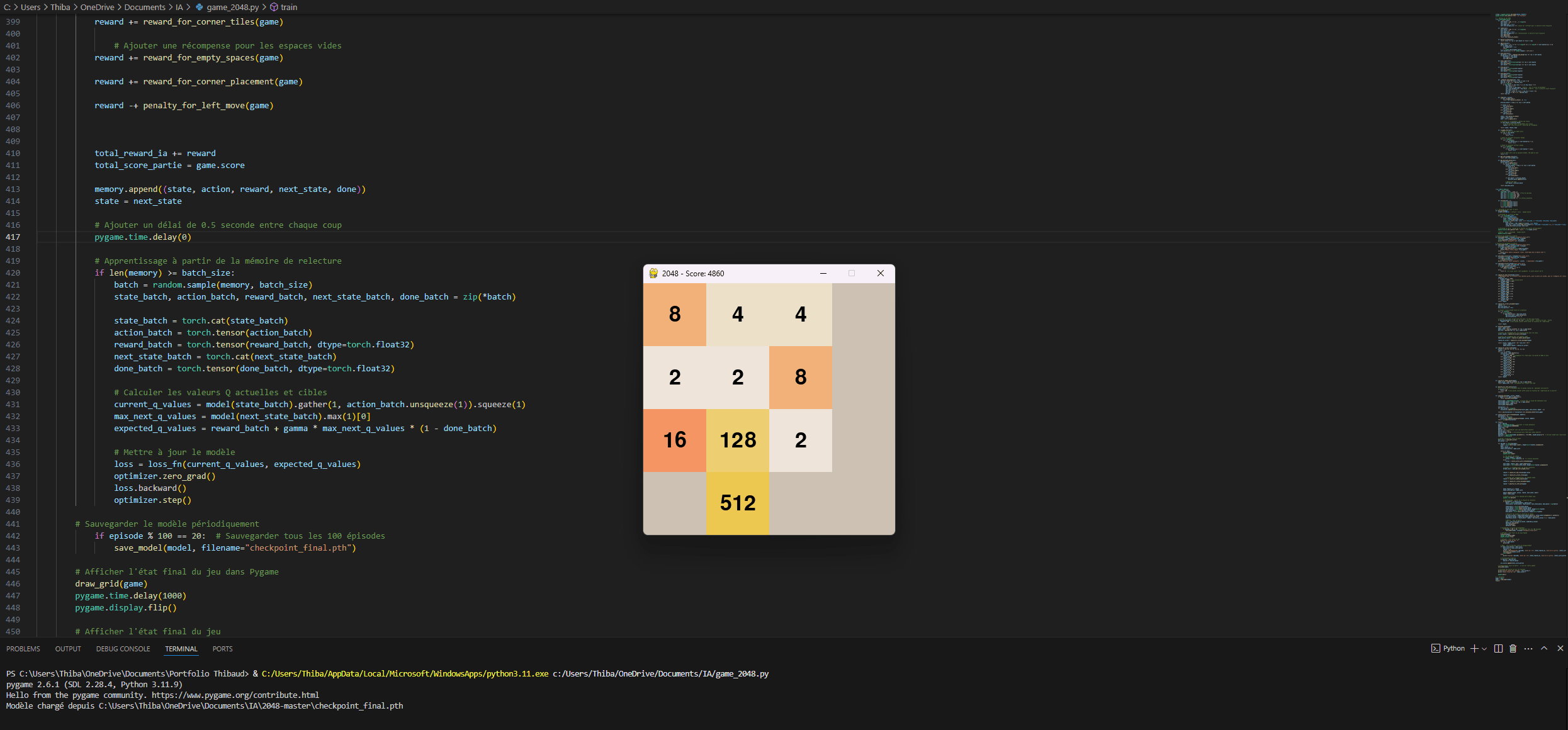Click line number 417 in the editor gutter

tap(13, 237)
